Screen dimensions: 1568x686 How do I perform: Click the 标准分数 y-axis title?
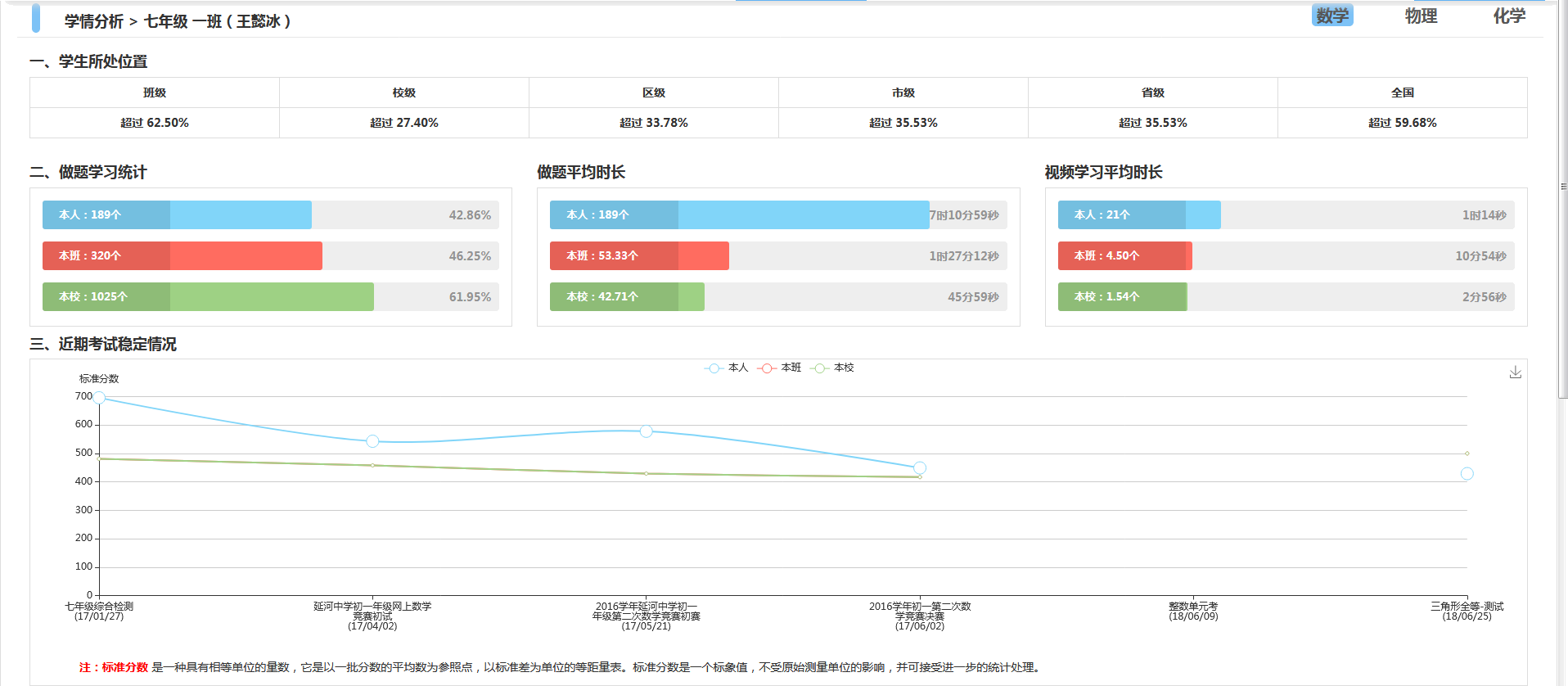click(x=99, y=379)
